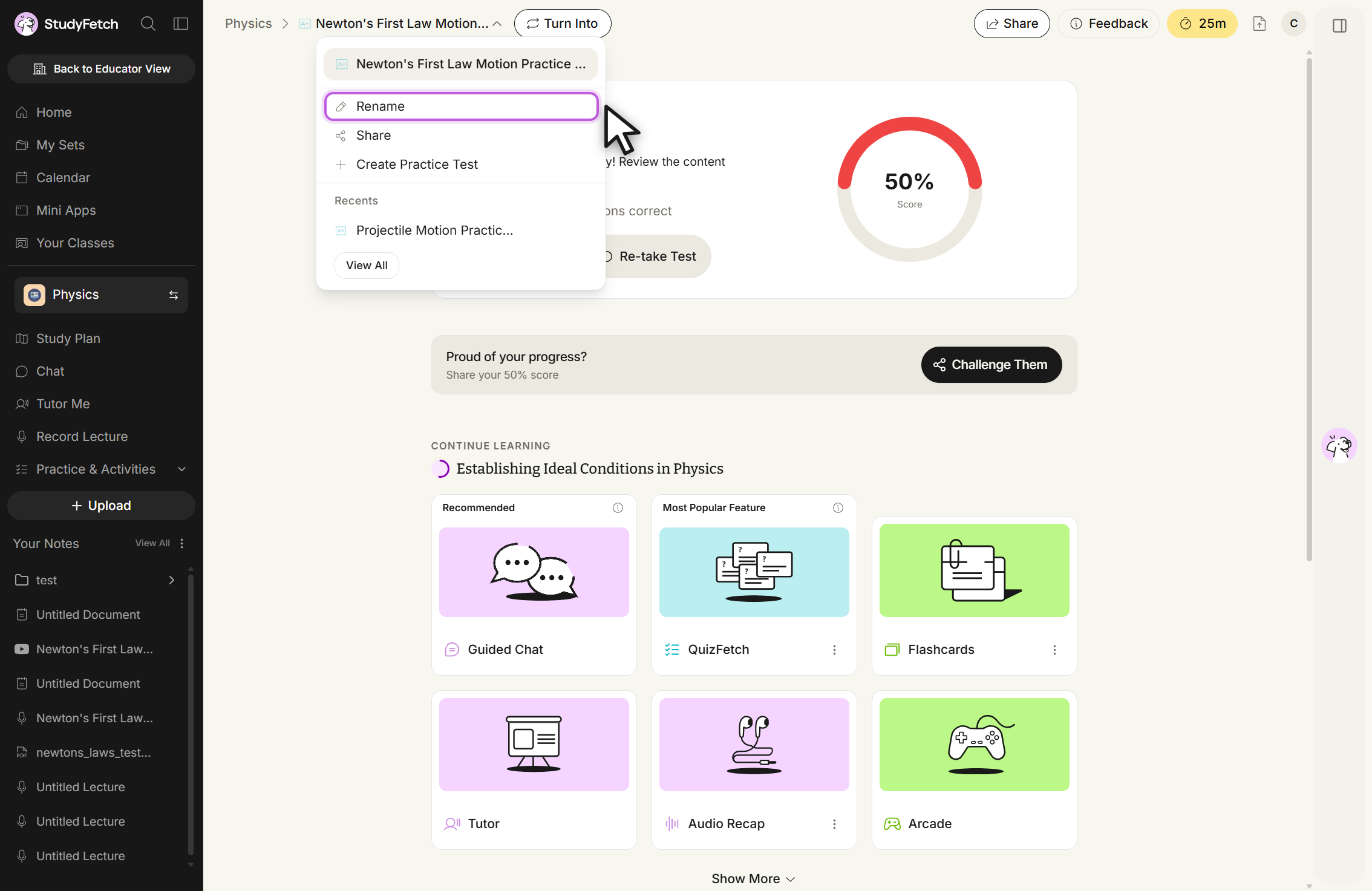Click the StudyFetch logo icon
Screen dimensions: 1372x891
(x=25, y=24)
